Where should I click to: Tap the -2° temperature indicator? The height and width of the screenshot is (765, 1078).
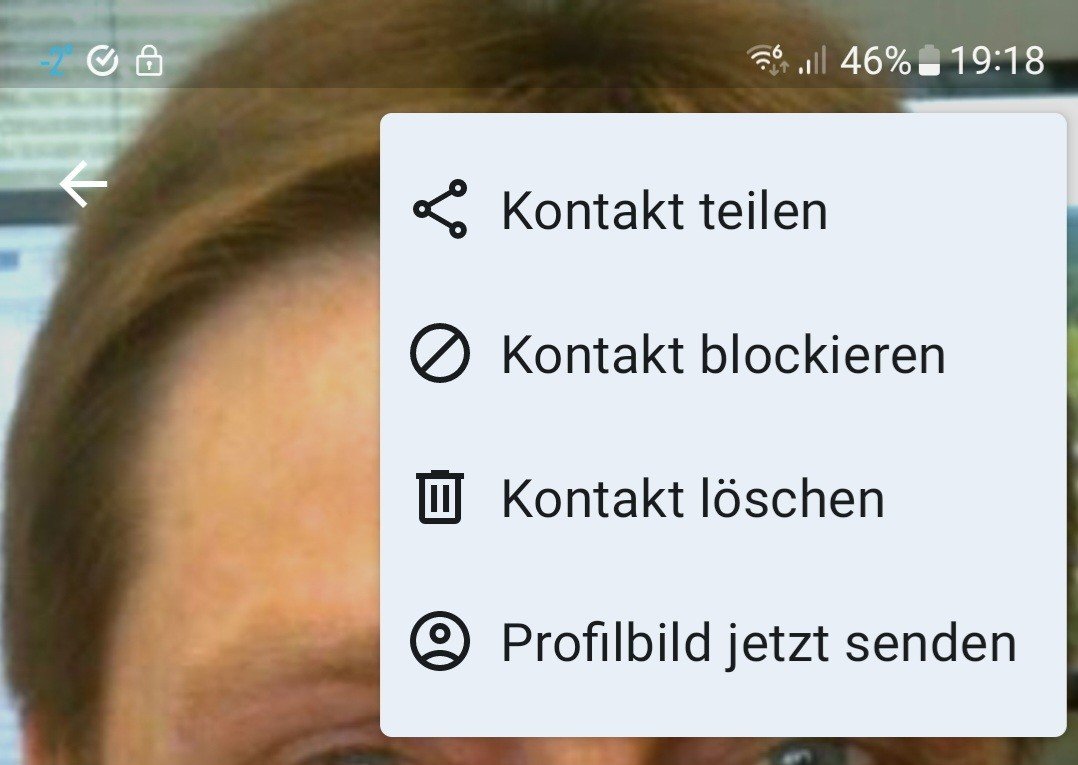[56, 61]
